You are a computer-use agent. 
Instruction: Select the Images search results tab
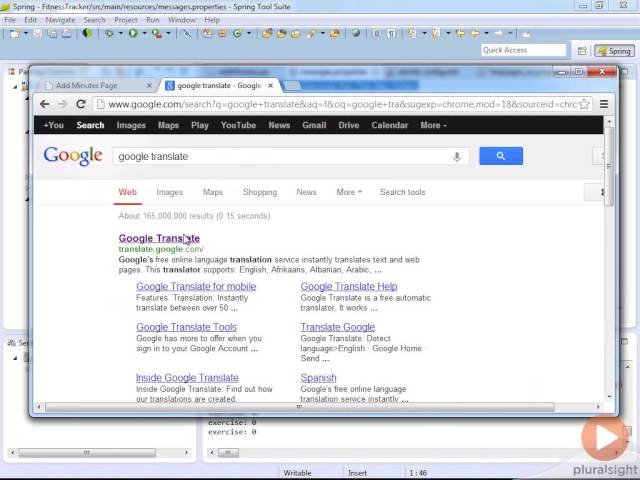[169, 192]
